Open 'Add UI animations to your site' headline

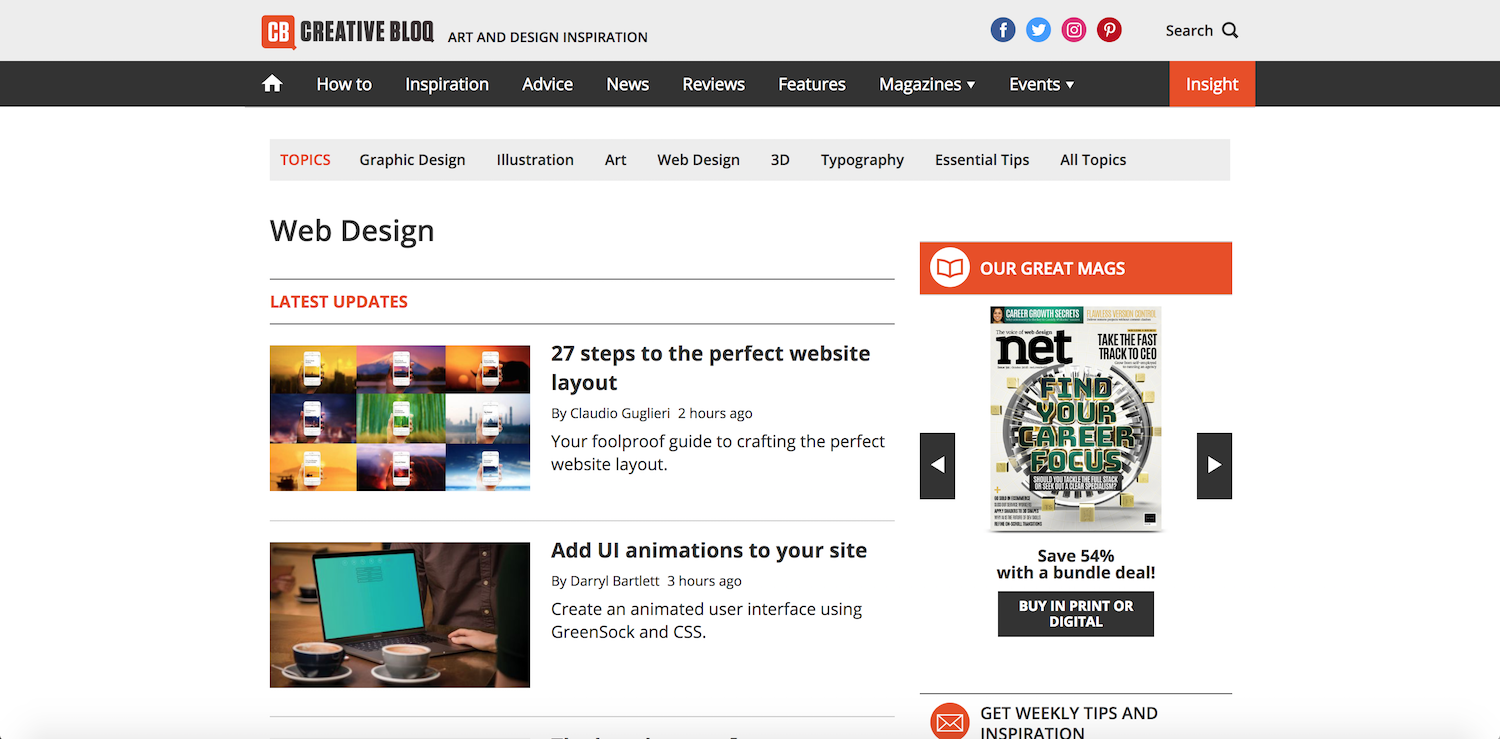pos(709,550)
